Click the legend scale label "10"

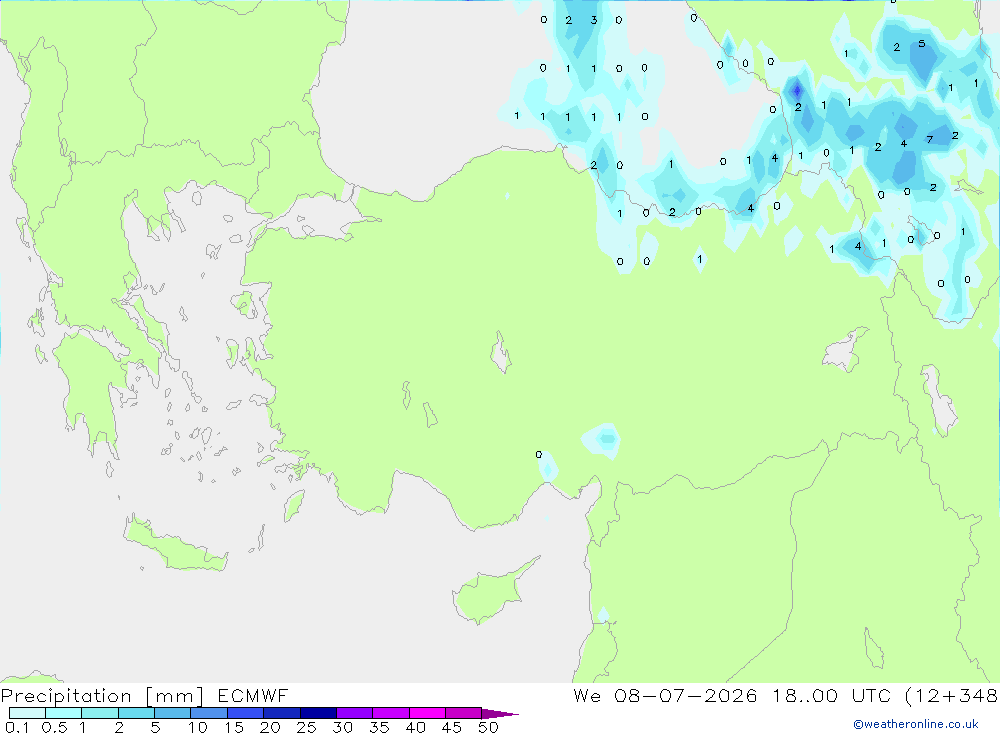pos(198,727)
